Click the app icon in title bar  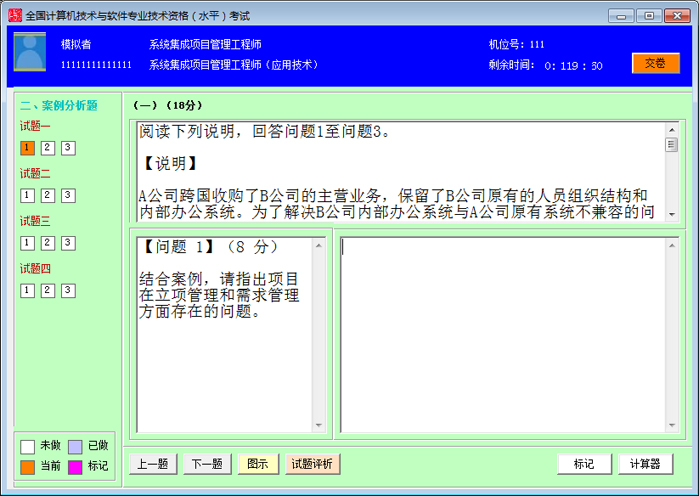(x=13, y=15)
